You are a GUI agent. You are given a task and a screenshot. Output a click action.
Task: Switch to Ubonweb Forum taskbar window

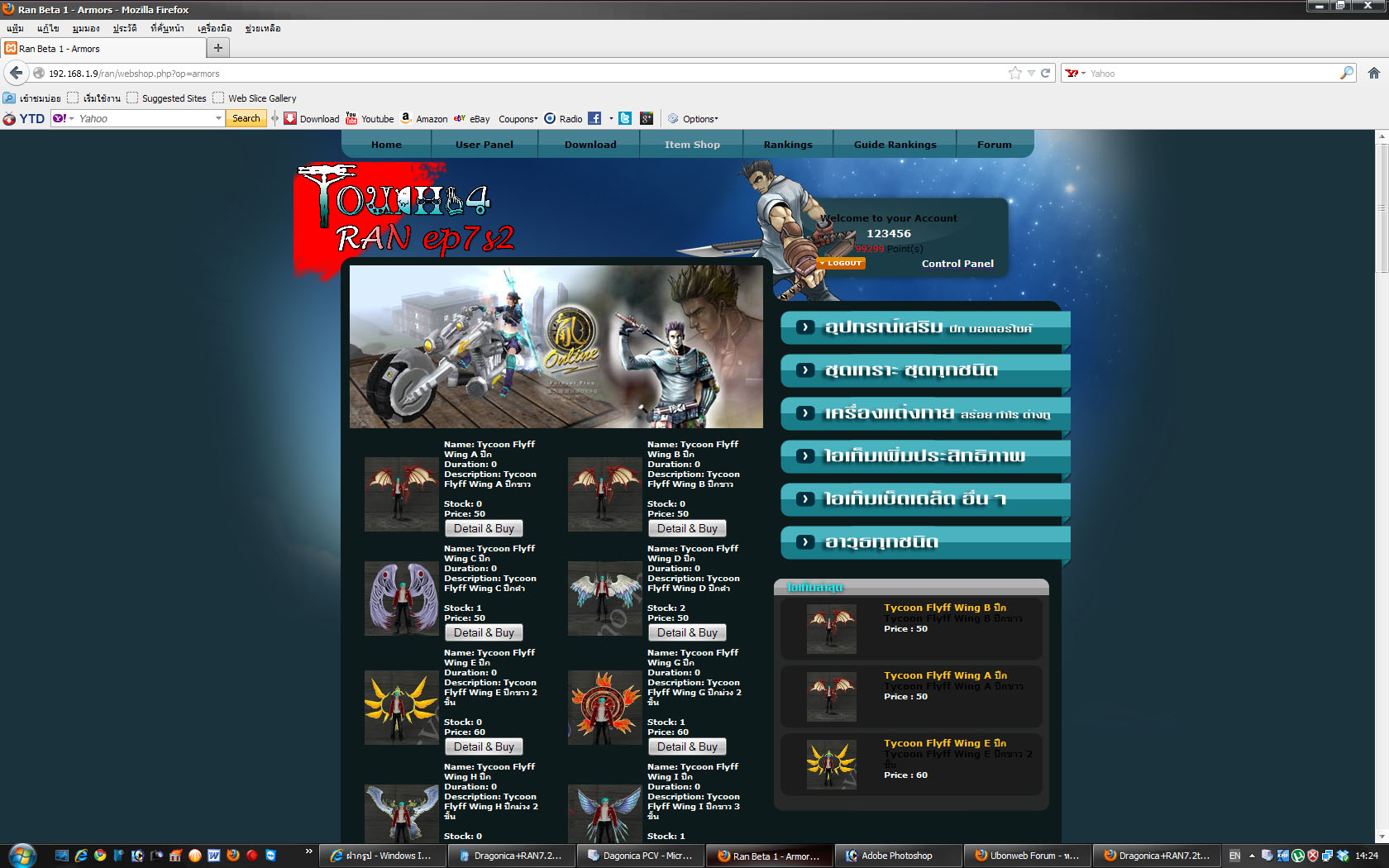tap(1028, 856)
